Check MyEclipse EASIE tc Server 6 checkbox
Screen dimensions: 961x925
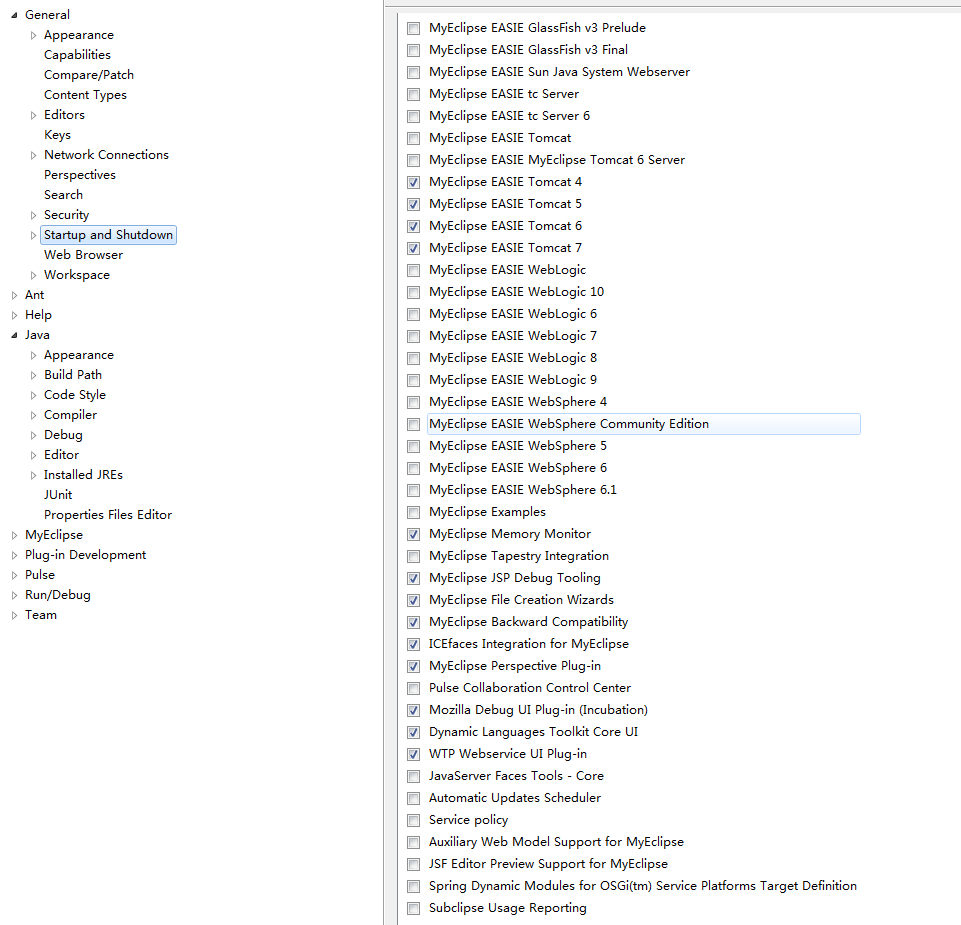[x=414, y=116]
